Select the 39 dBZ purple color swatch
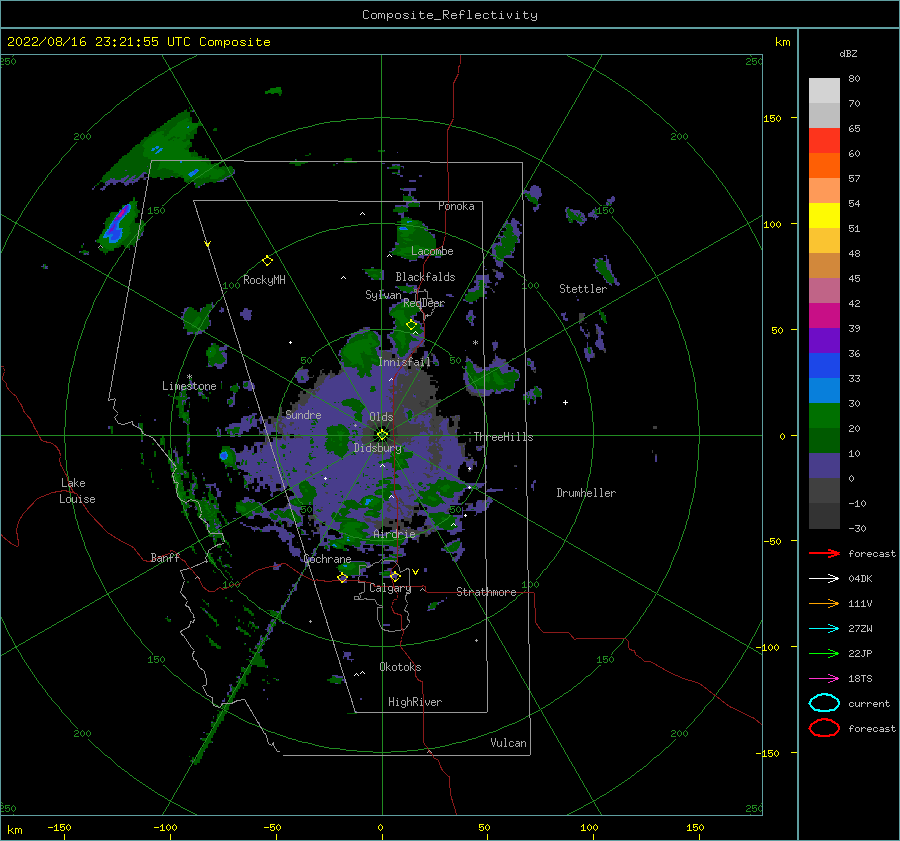 click(x=824, y=340)
